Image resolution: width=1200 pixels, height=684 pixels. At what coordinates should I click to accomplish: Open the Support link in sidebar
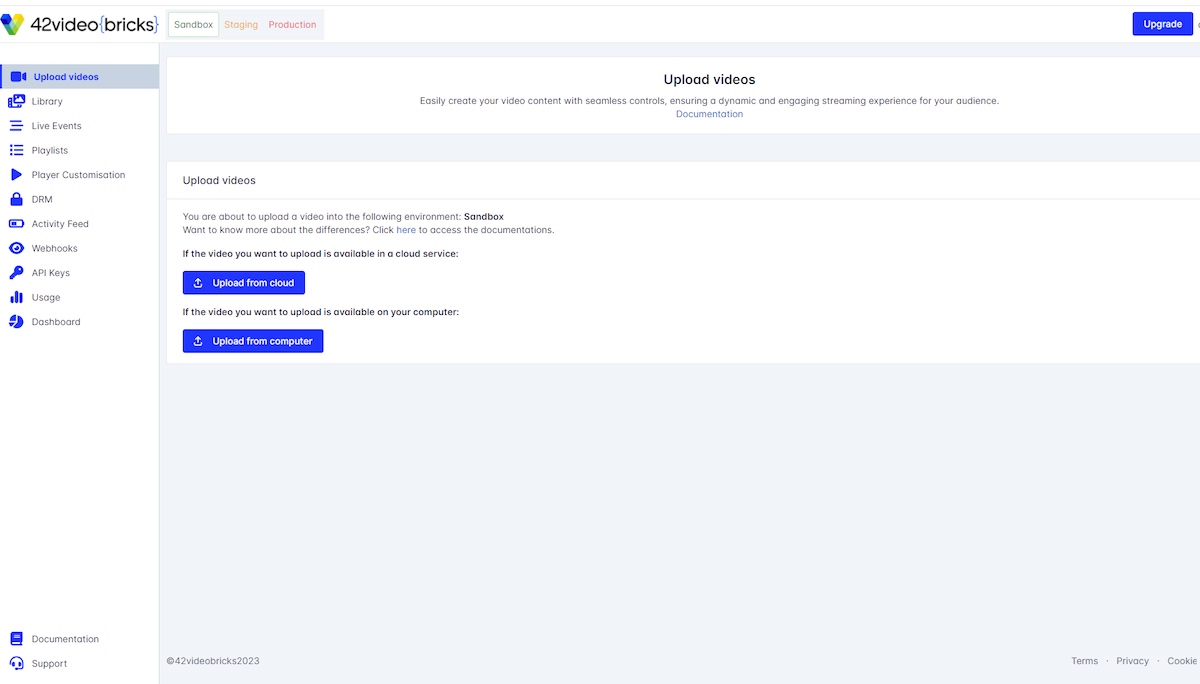point(79,663)
